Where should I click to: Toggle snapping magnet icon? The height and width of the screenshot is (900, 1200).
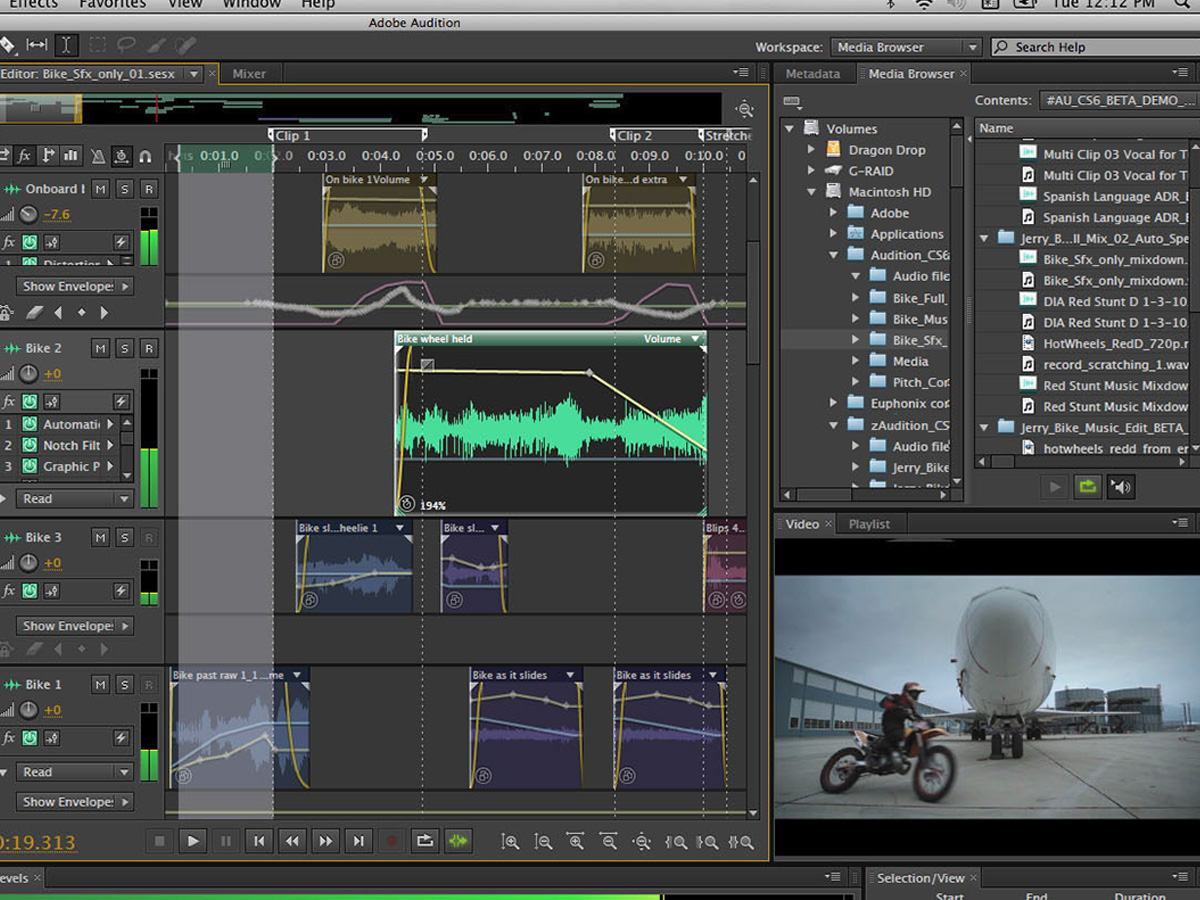[146, 156]
